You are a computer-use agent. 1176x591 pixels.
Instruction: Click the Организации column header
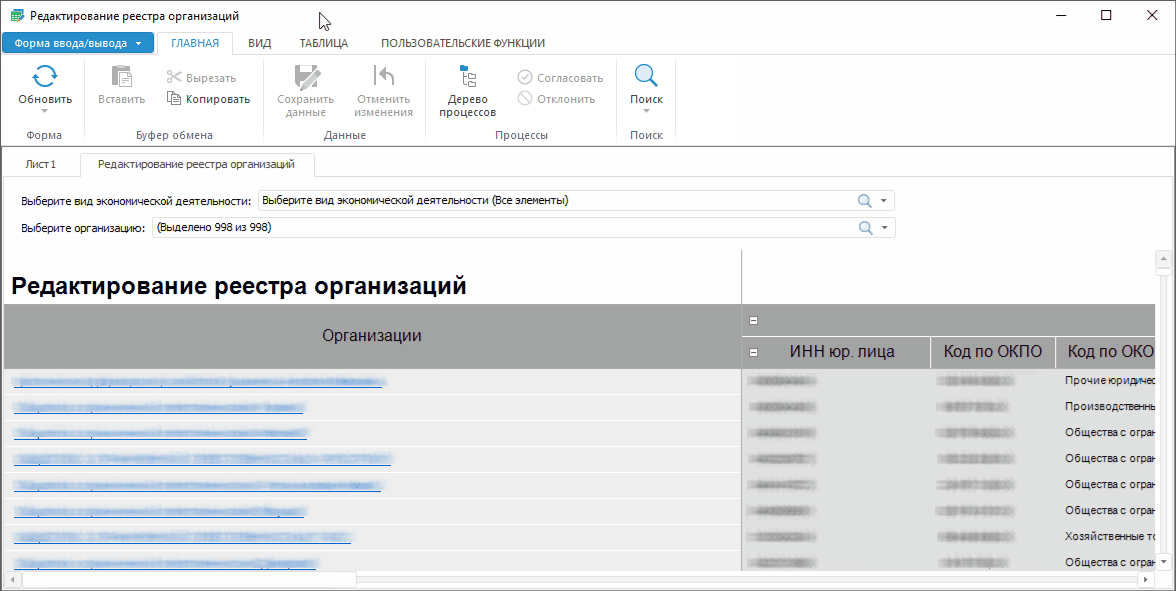point(372,336)
